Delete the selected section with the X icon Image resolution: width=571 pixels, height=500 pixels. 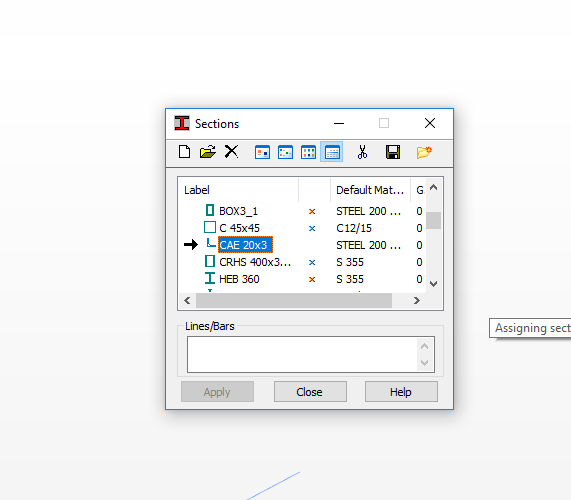(x=231, y=152)
